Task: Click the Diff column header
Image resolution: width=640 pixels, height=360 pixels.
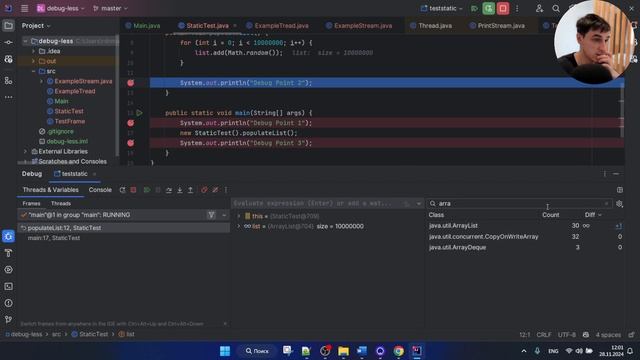Action: pos(593,215)
